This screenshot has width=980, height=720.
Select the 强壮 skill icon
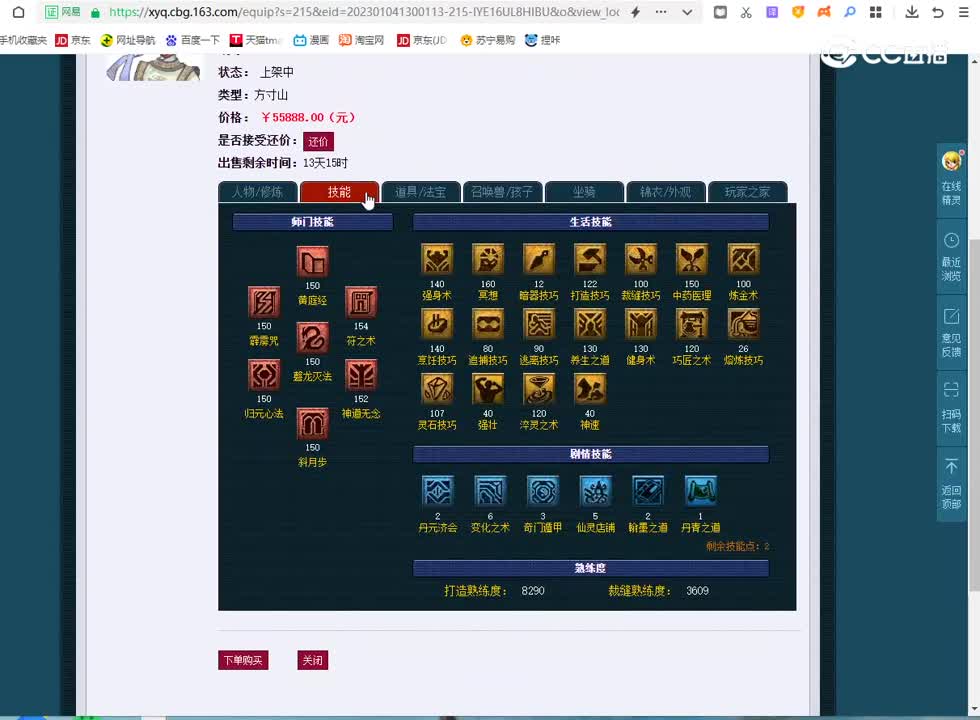point(488,389)
